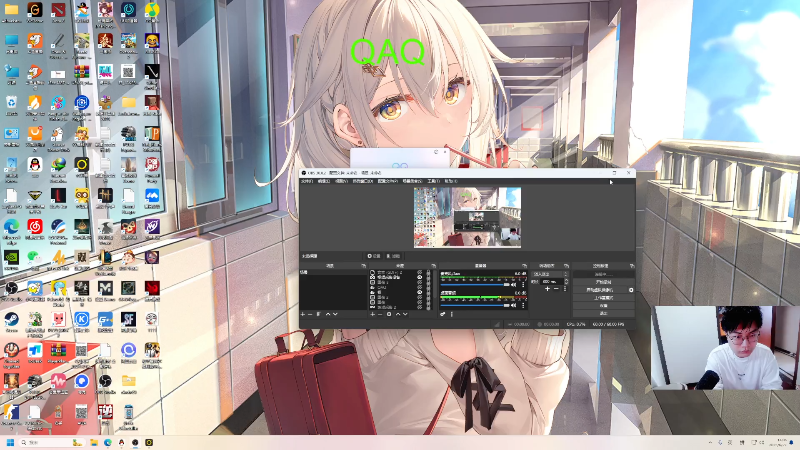Open the Recycle Bin desktop icon
Viewport: 800px width, 450px height.
(x=11, y=105)
